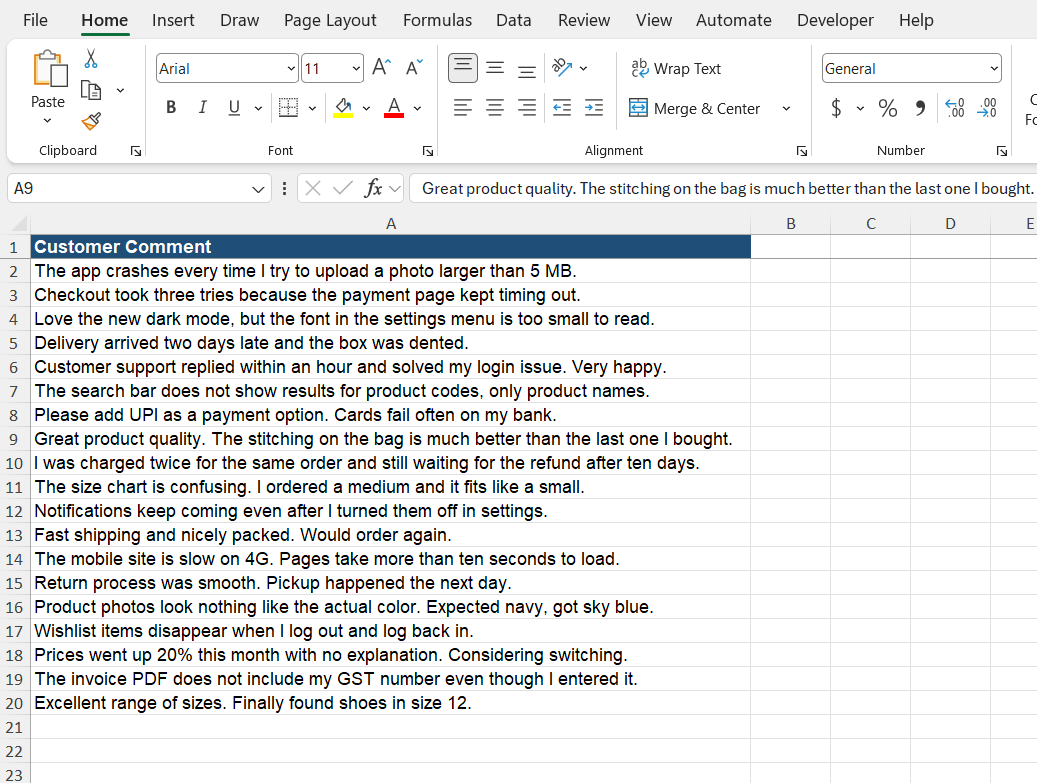This screenshot has width=1037, height=783.
Task: Open the font size 11 dropdown
Action: pyautogui.click(x=356, y=69)
